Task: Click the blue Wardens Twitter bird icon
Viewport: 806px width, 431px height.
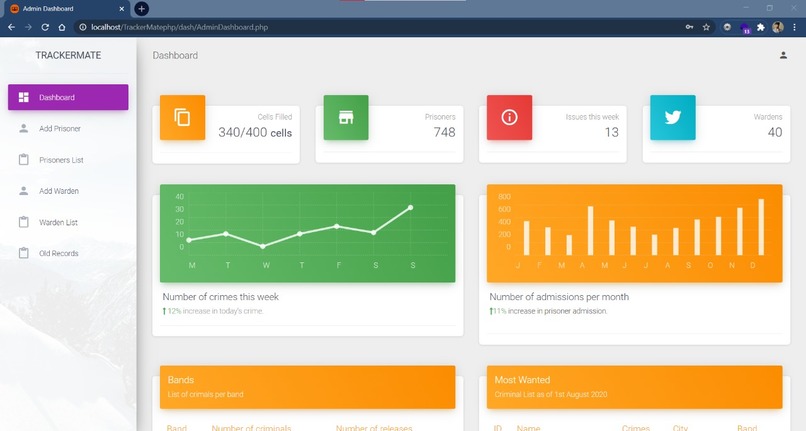Action: [673, 117]
